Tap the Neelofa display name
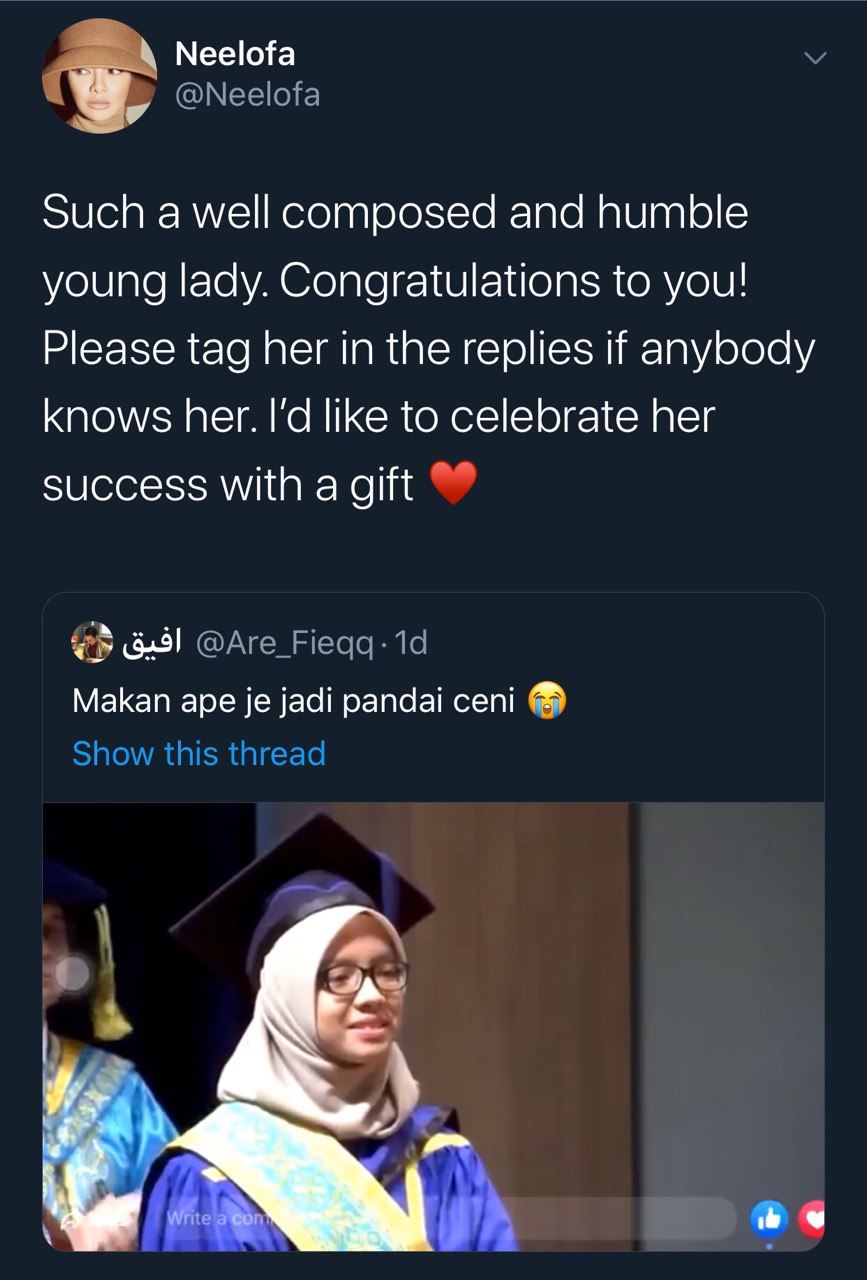 coord(235,54)
